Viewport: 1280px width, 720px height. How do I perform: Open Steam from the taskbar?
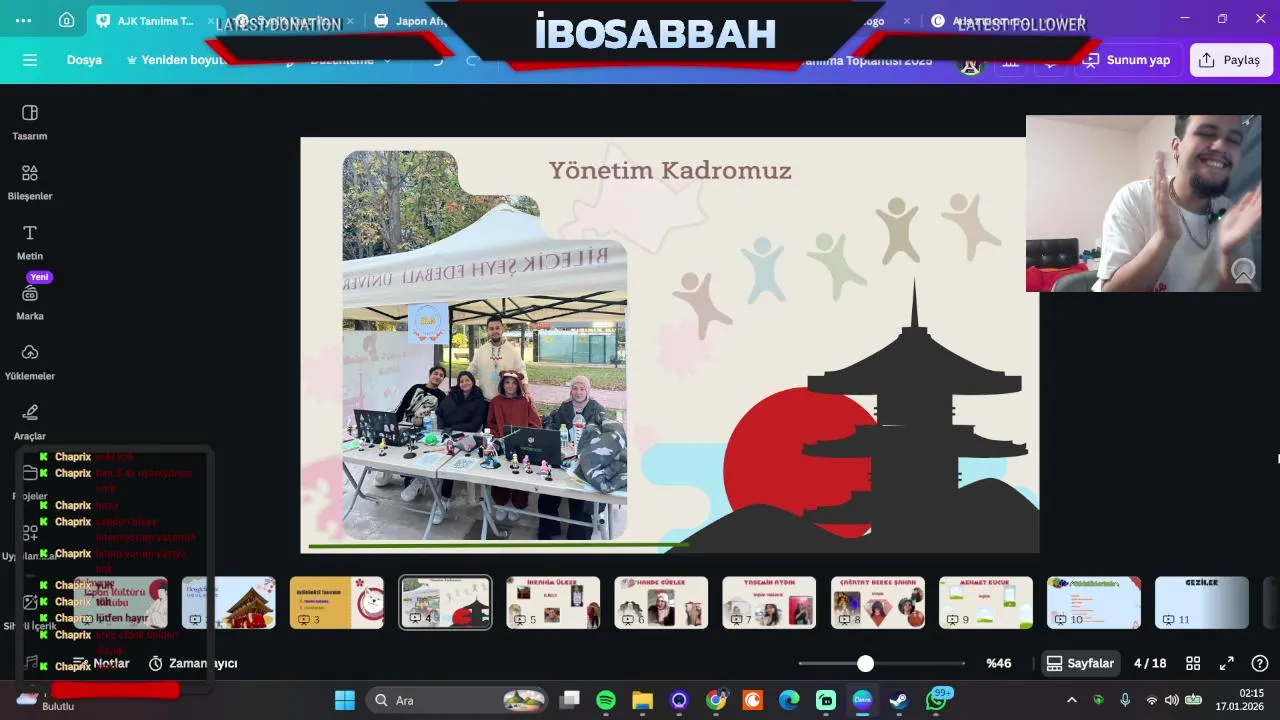899,700
